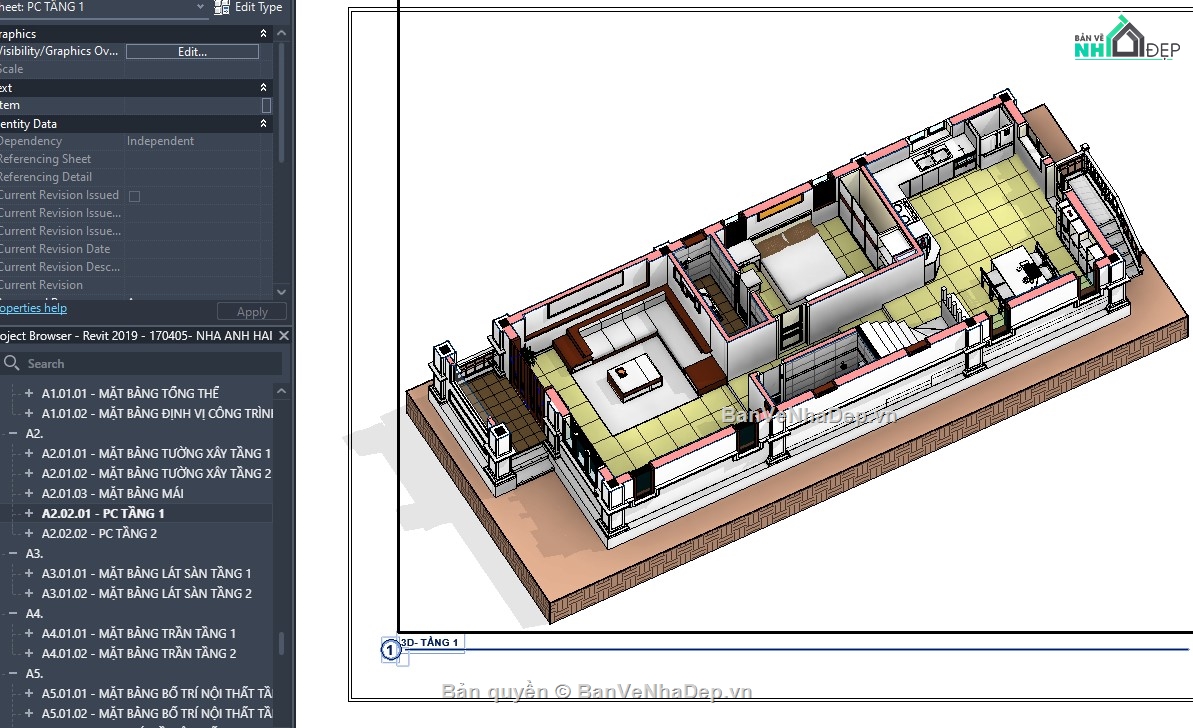Click the view number 1 bubble

[390, 650]
